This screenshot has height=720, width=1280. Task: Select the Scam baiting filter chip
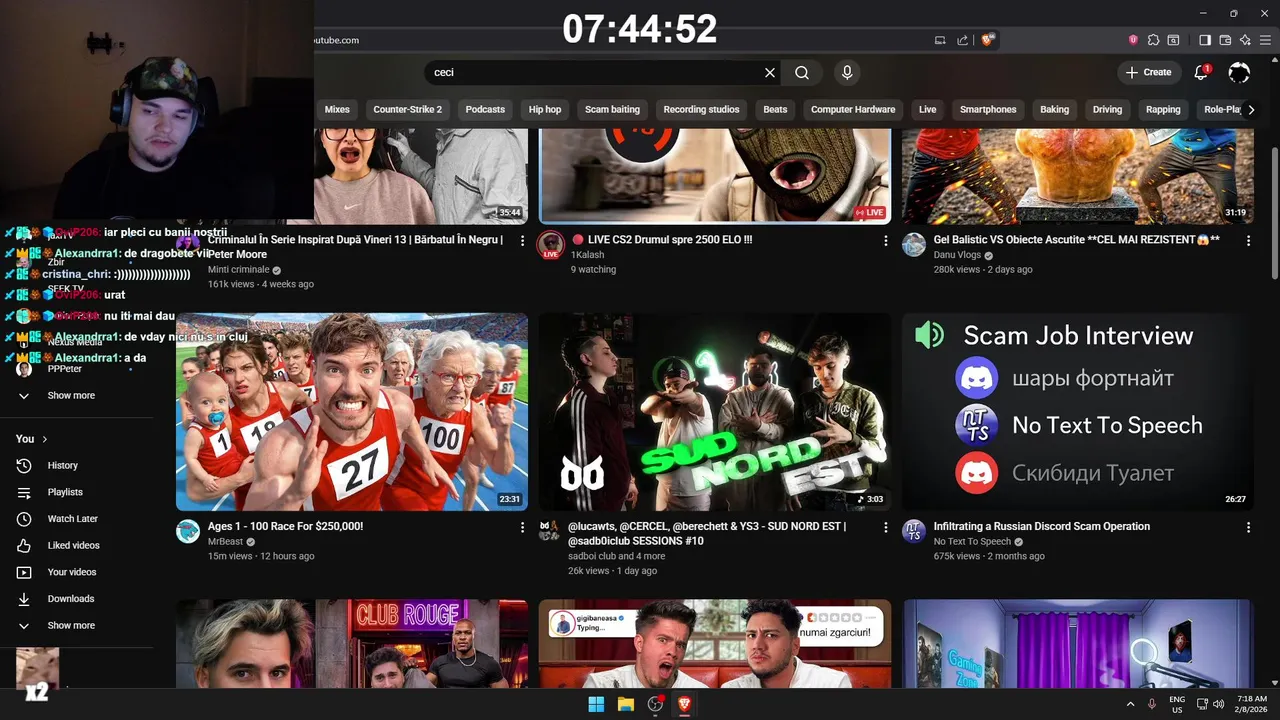[612, 109]
